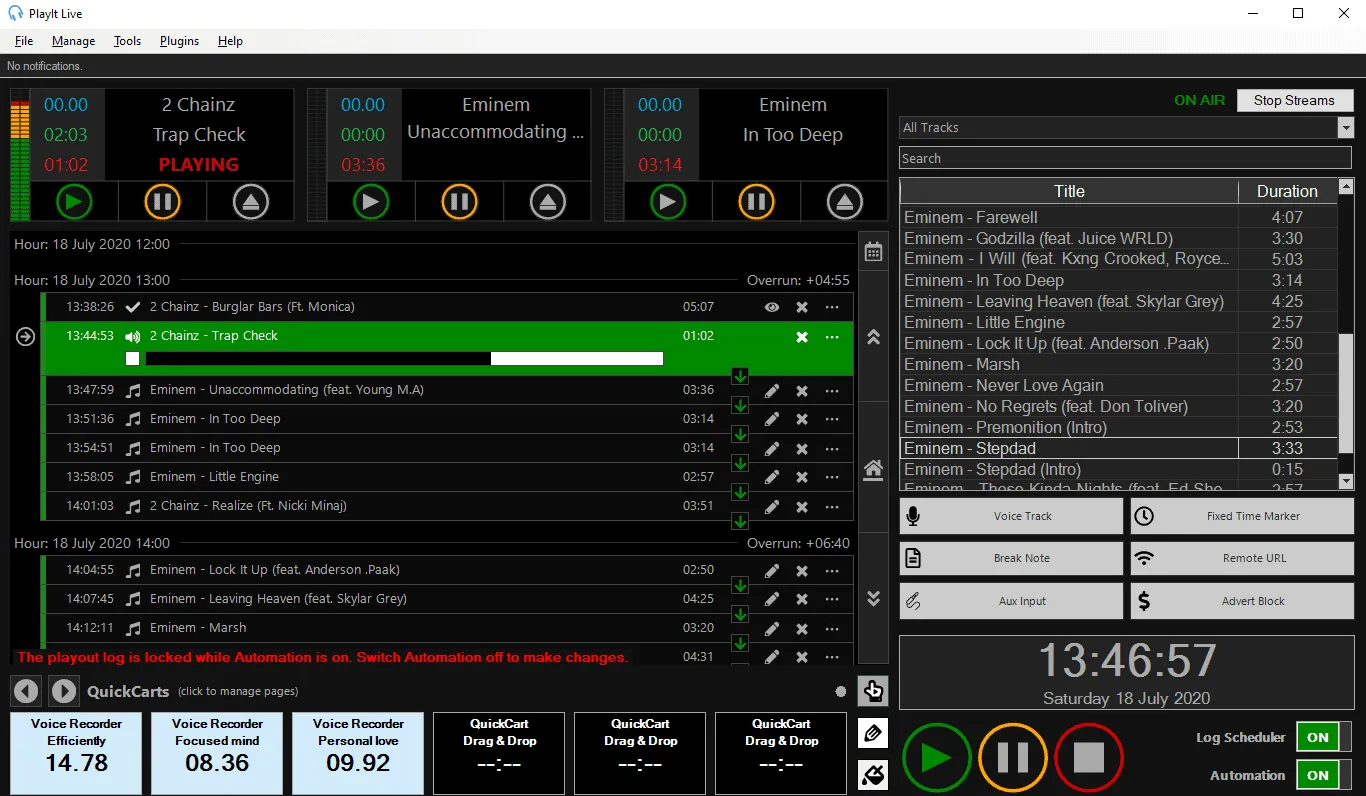Screen dimensions: 1366x796
Task: Click the Trap Check playback progress bar
Action: click(400, 358)
